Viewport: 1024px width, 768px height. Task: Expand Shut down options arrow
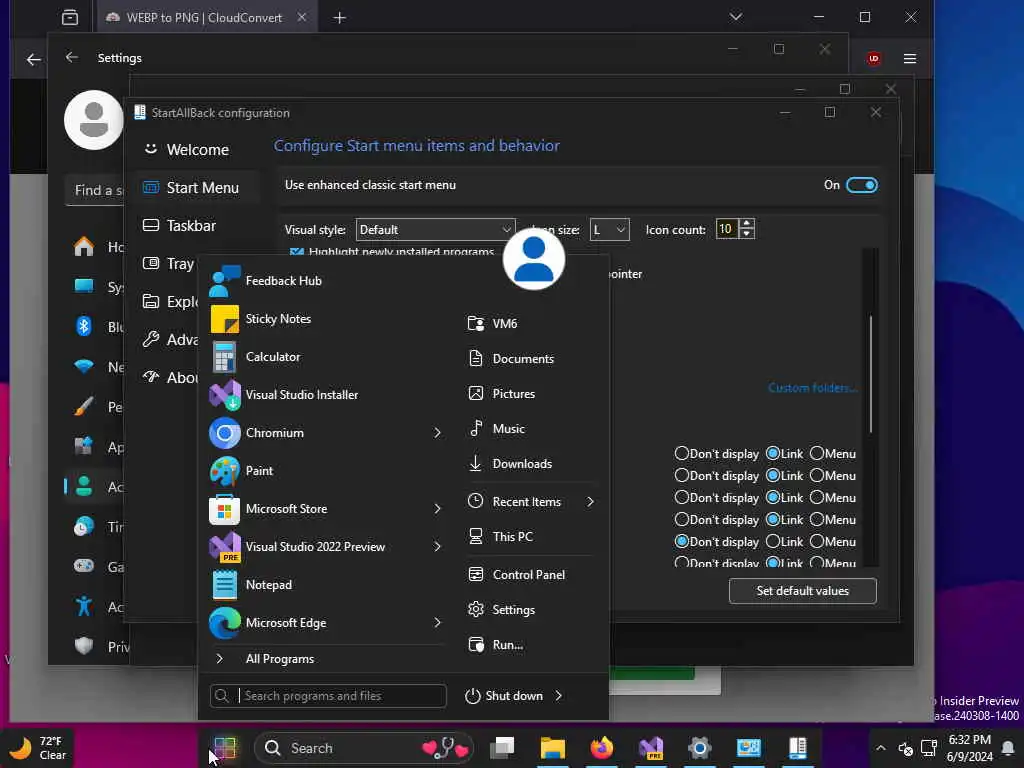[558, 696]
